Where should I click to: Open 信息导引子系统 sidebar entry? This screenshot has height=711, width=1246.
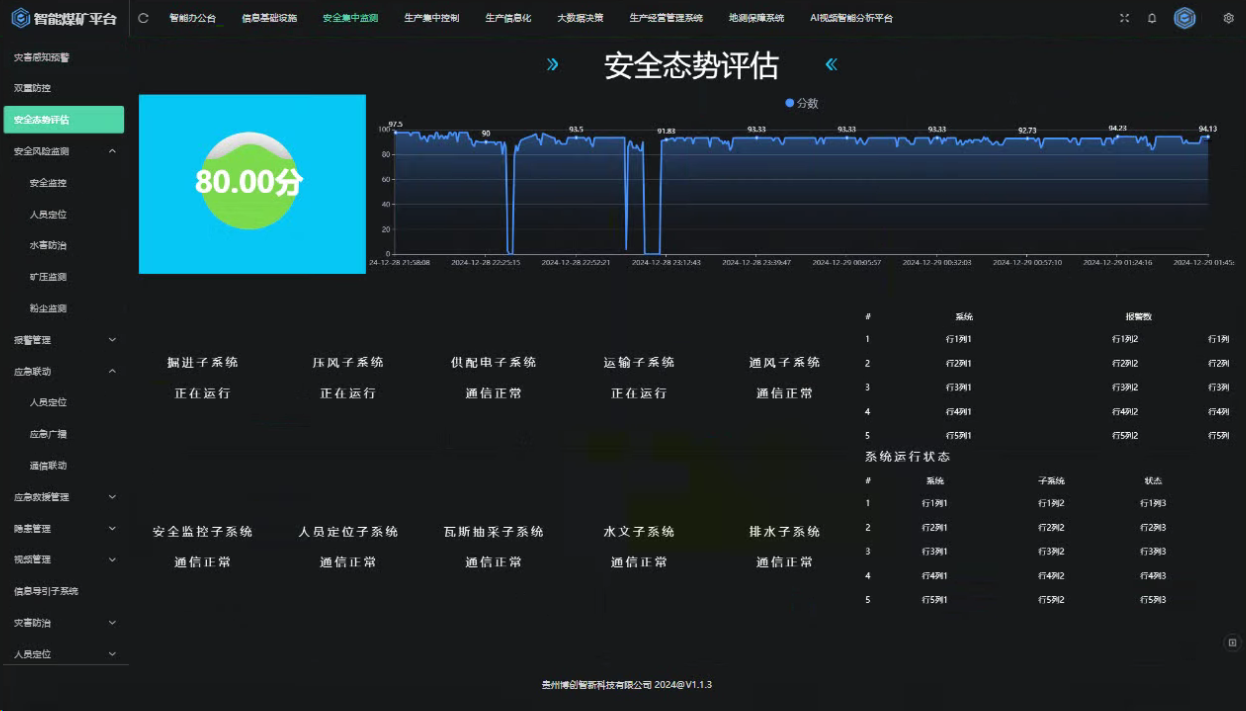[46, 591]
